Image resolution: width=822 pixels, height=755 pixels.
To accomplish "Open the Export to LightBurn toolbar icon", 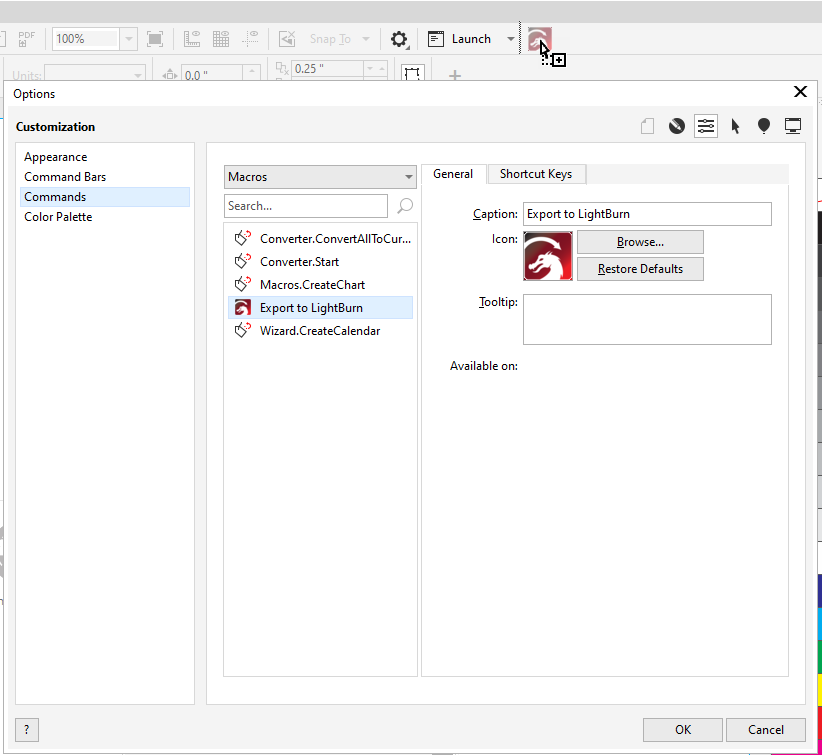I will (x=539, y=39).
